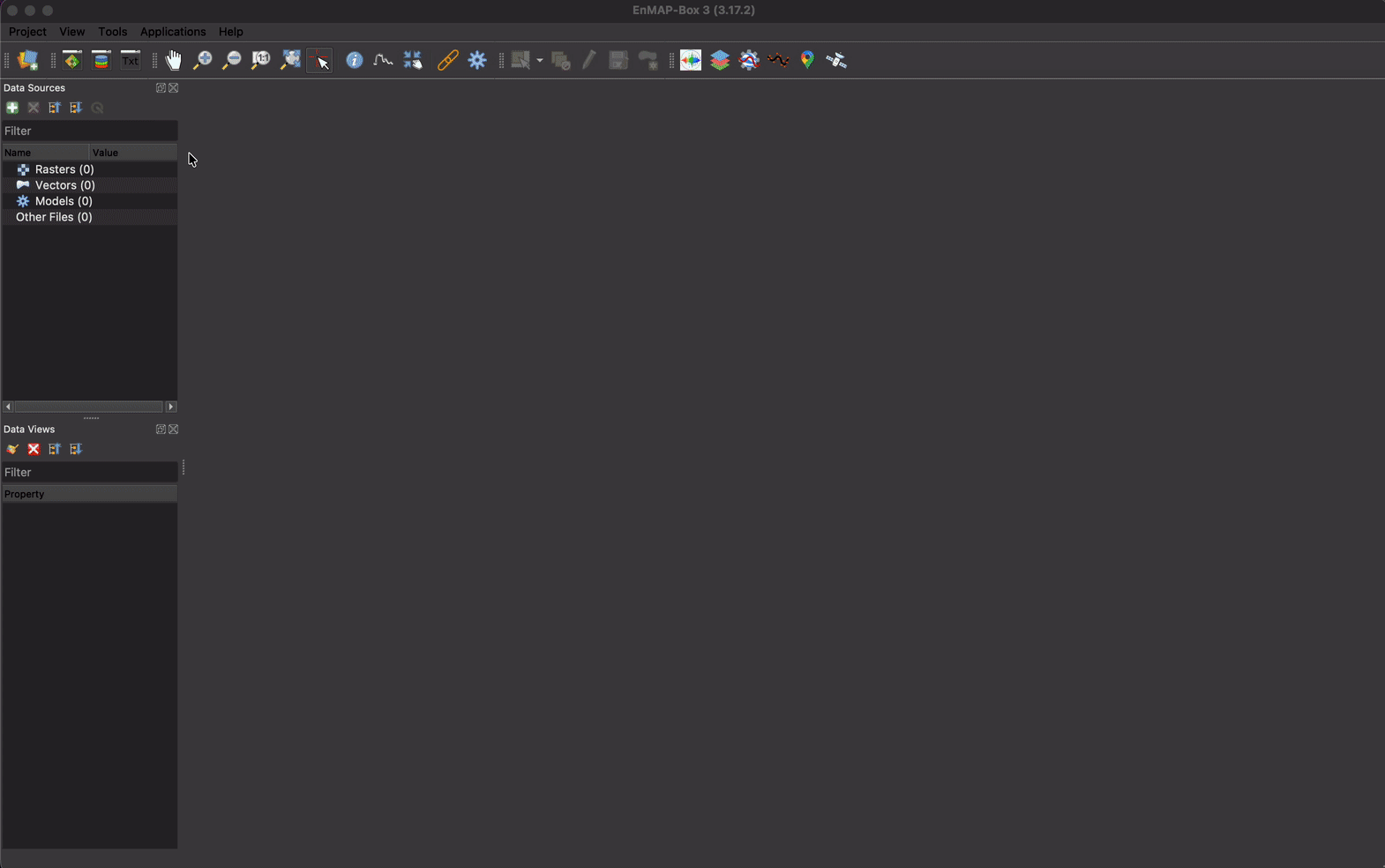
Task: Click the greyed sync icon in Data Sources
Action: (97, 108)
